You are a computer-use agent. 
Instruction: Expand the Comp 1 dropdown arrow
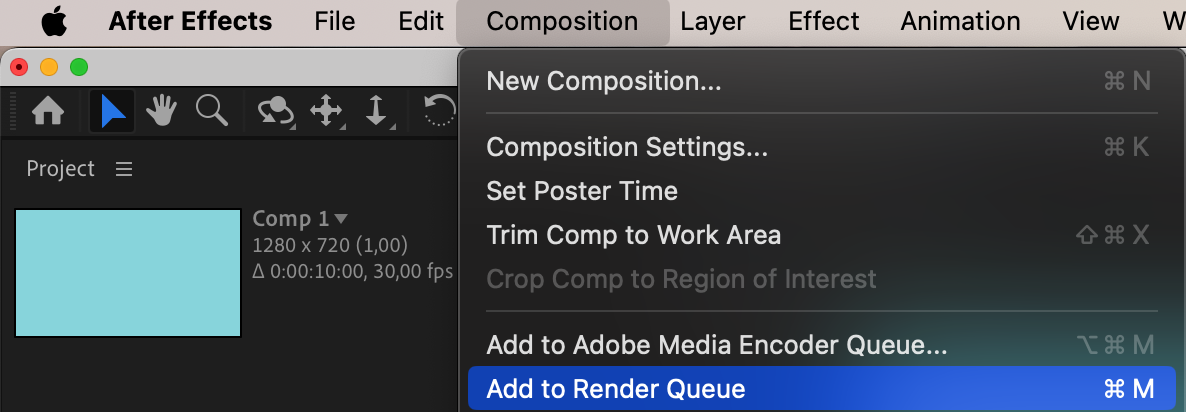(341, 218)
